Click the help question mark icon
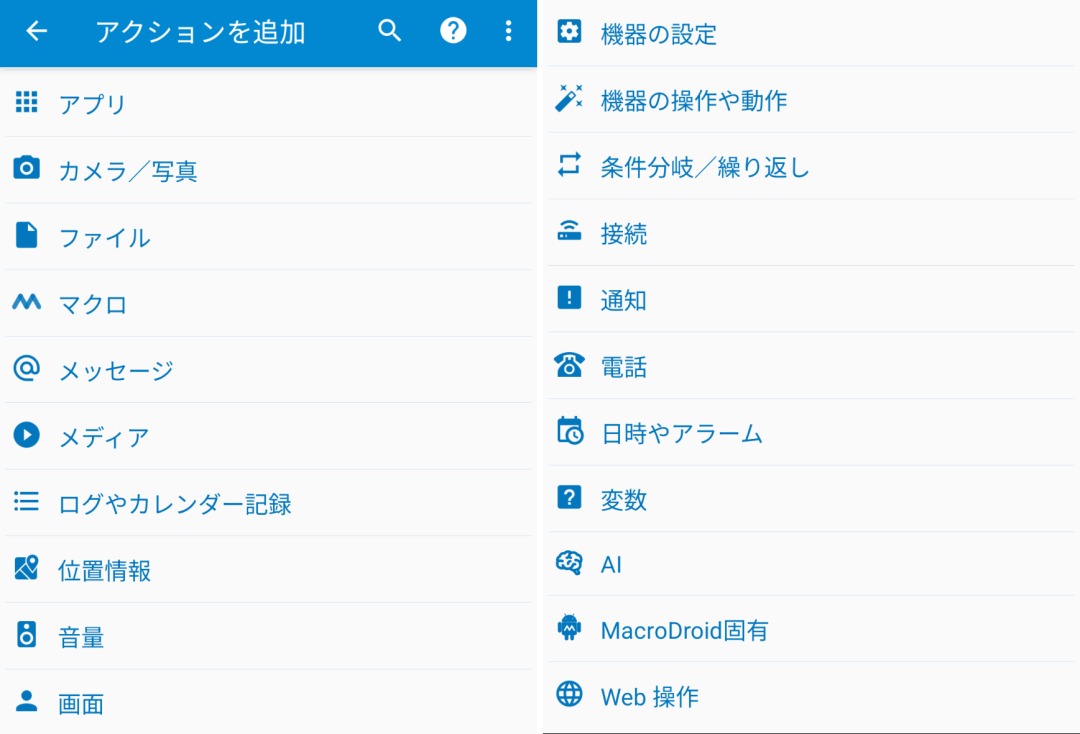 point(453,31)
